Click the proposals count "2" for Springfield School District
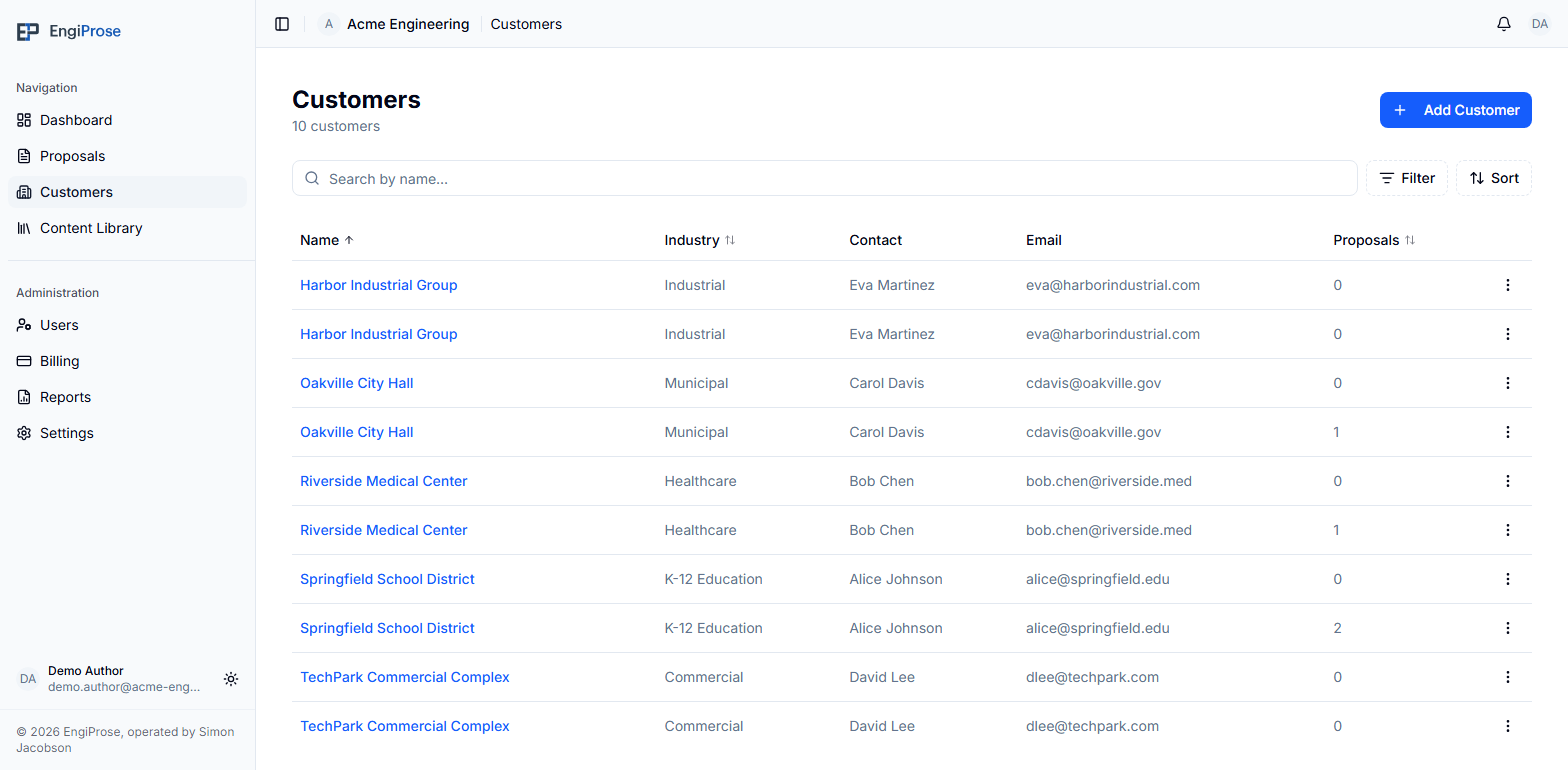This screenshot has width=1568, height=770. [1337, 628]
